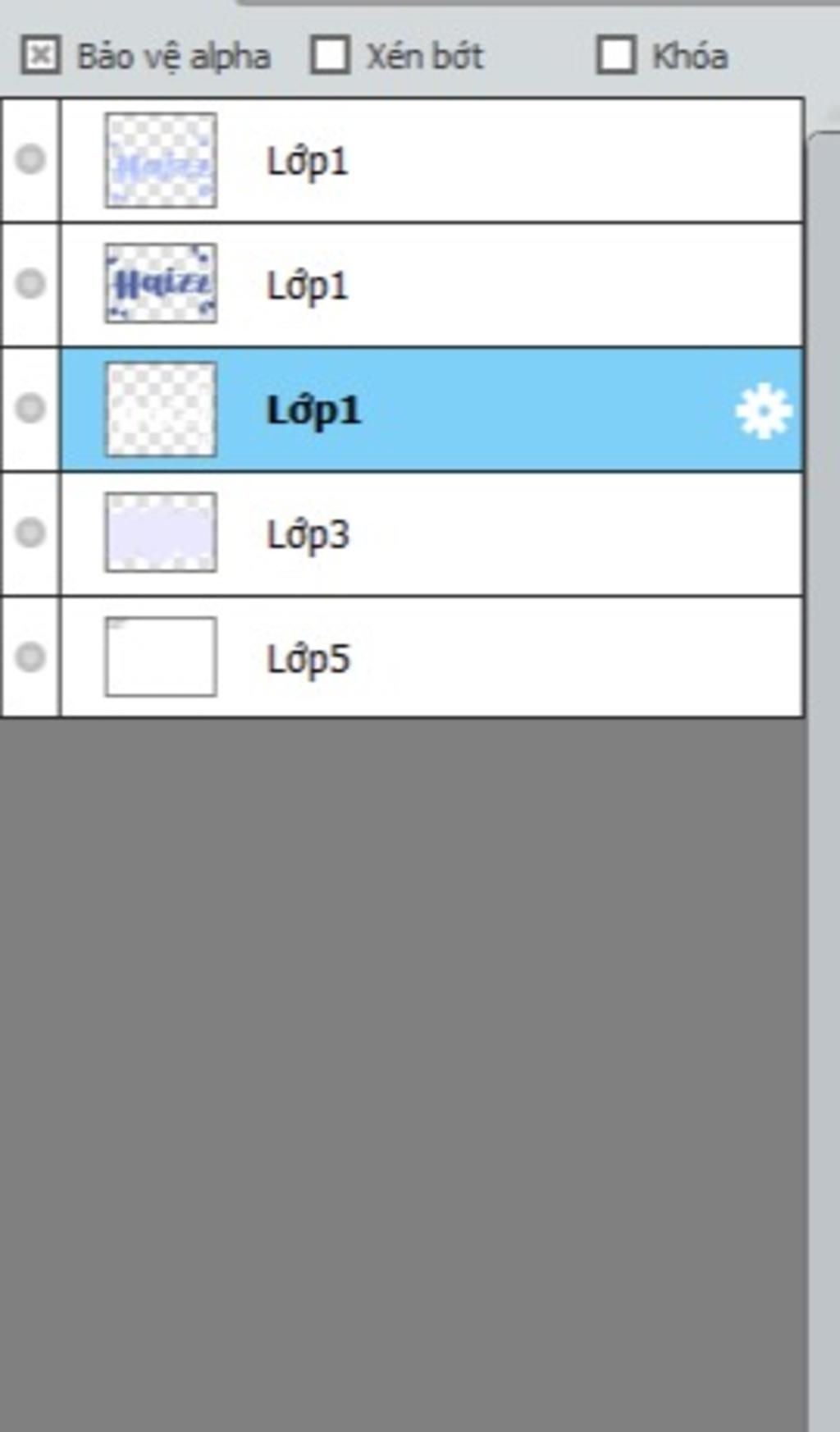Select the Lớp3 layer by its name

pyautogui.click(x=308, y=535)
